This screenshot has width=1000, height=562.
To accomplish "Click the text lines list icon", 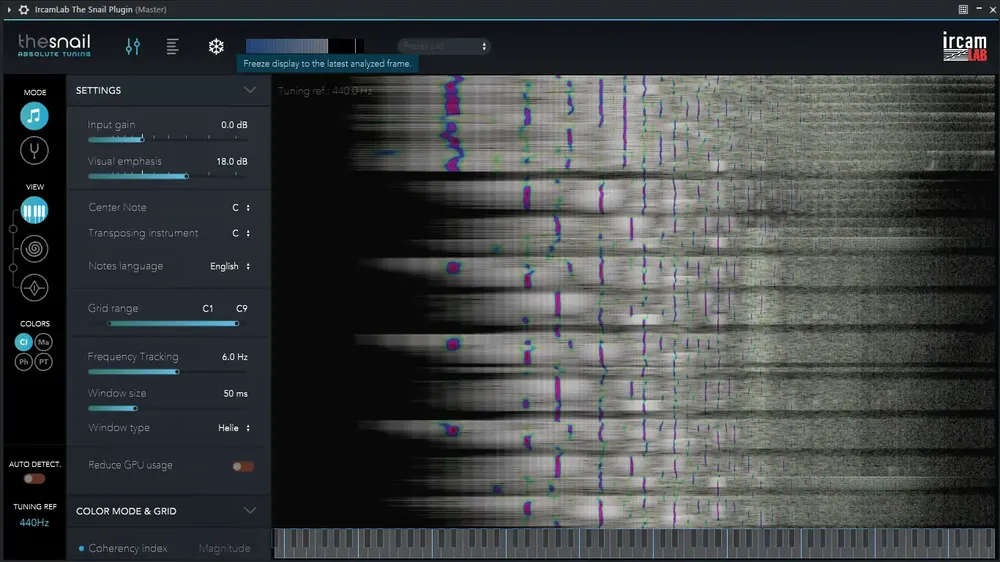I will pos(172,46).
